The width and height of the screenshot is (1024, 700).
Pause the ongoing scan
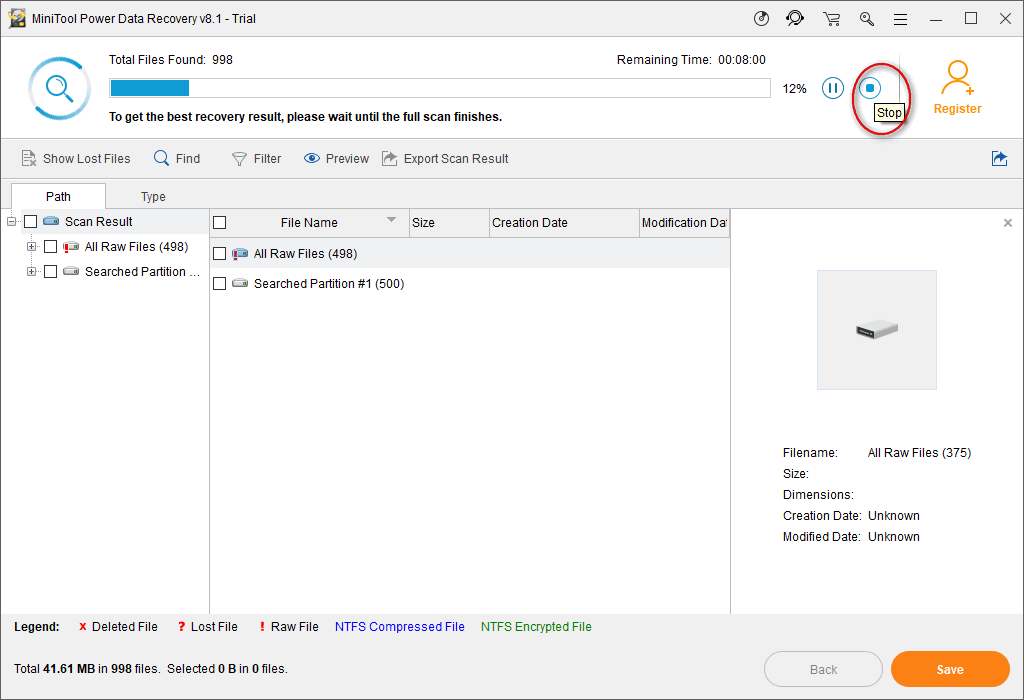point(832,88)
